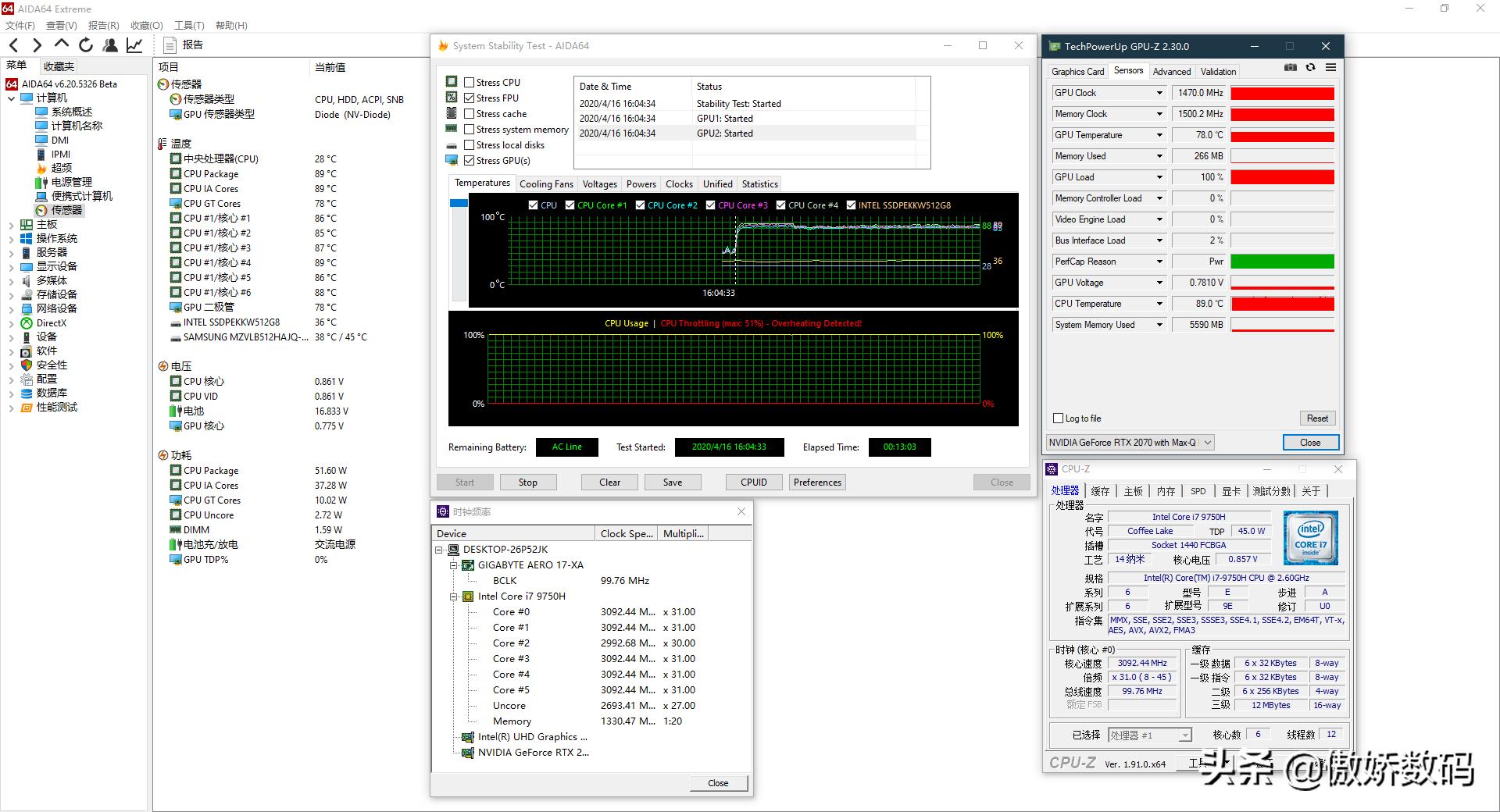This screenshot has height=812, width=1500.
Task: Enable the Stress CPU checkbox
Action: 470,82
